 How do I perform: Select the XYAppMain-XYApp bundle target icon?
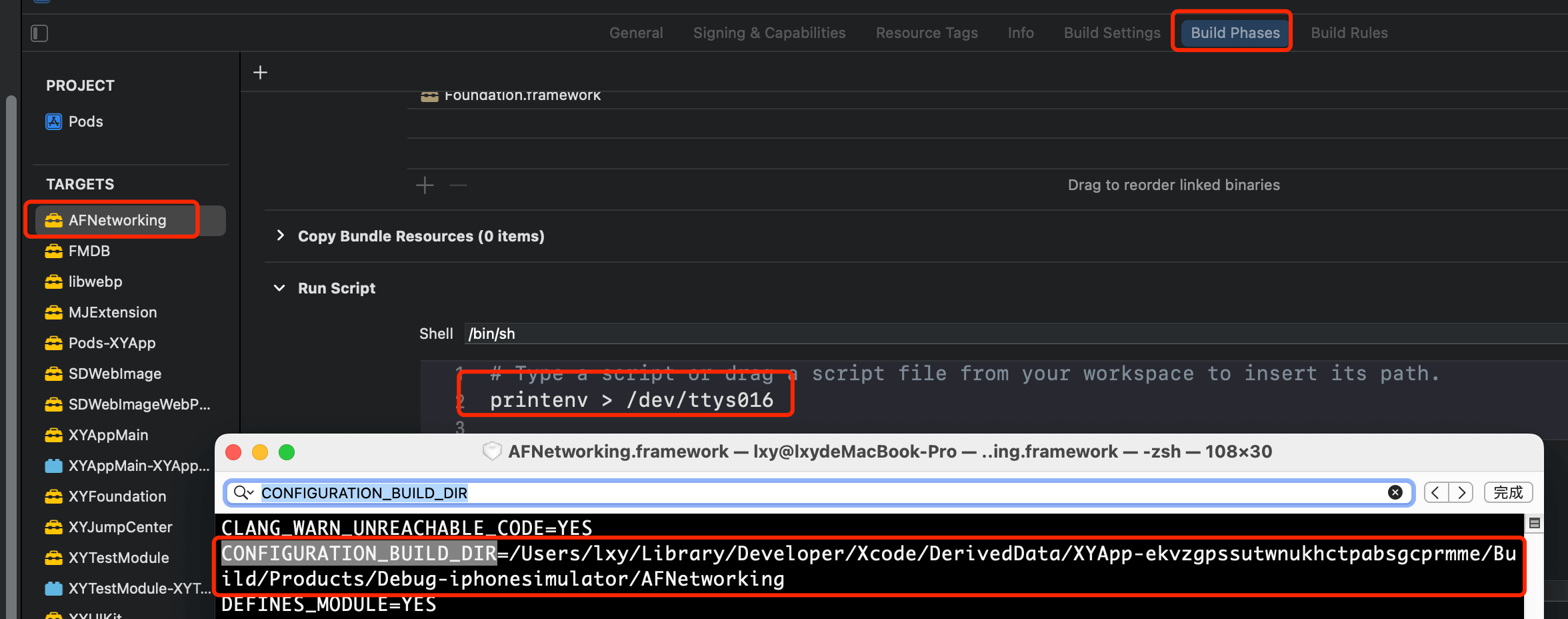point(53,466)
